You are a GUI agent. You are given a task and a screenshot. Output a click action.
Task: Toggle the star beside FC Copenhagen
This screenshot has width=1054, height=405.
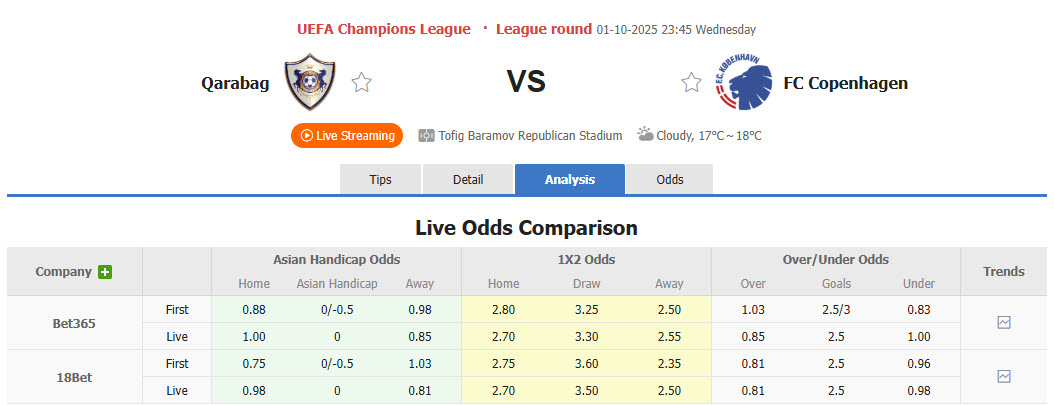pyautogui.click(x=691, y=83)
